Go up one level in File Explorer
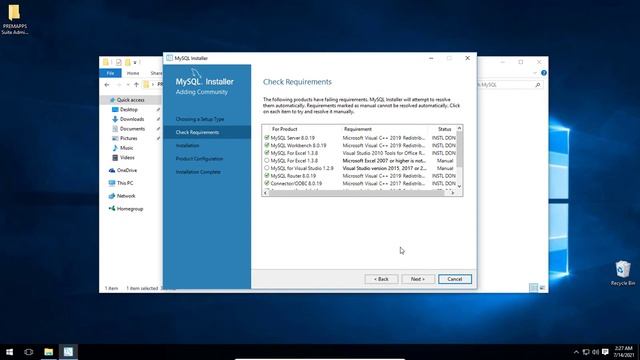 pyautogui.click(x=136, y=84)
